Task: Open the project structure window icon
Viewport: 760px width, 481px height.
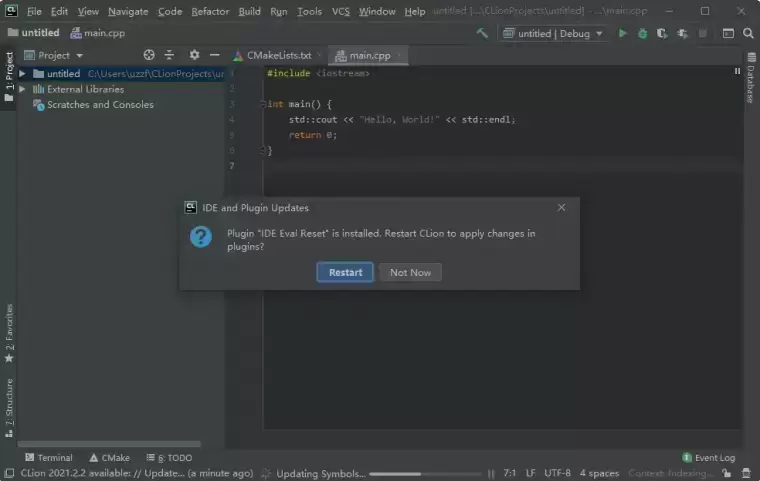Action: pos(728,33)
